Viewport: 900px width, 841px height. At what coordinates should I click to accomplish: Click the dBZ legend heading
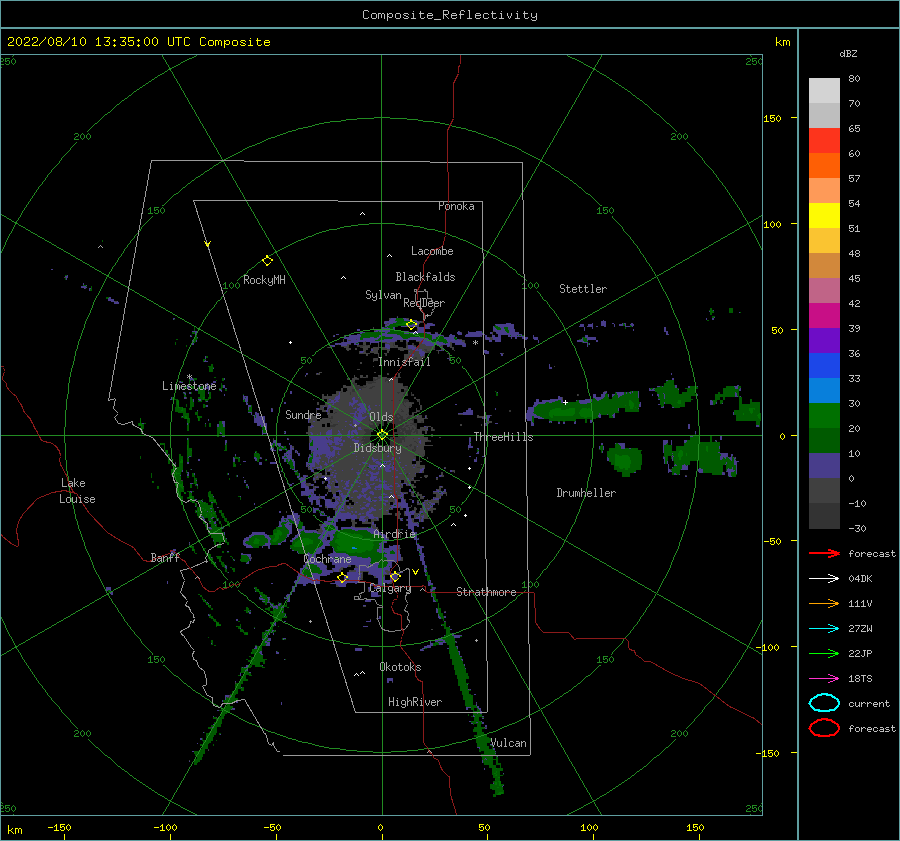(848, 54)
